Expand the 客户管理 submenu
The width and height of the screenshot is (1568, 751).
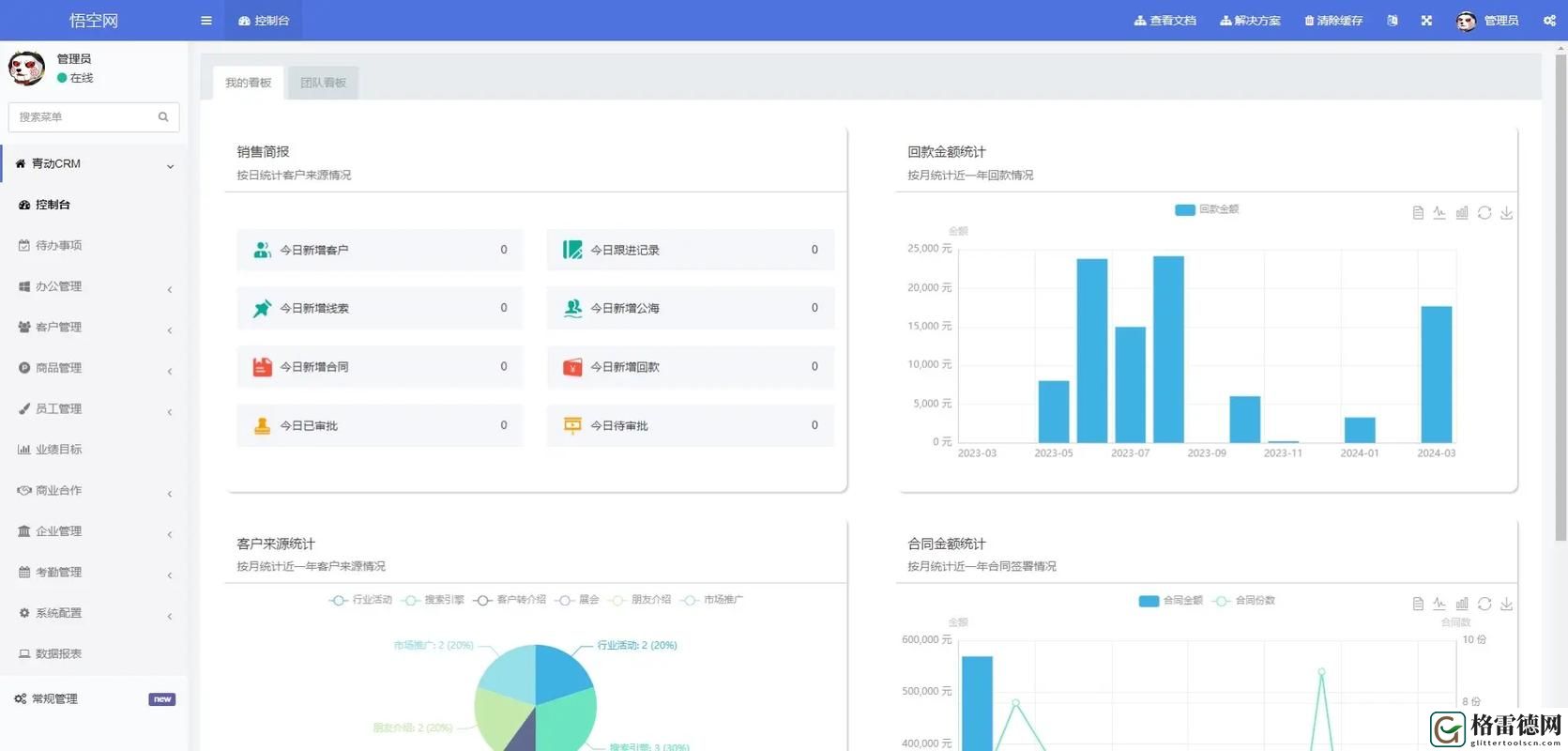[94, 327]
